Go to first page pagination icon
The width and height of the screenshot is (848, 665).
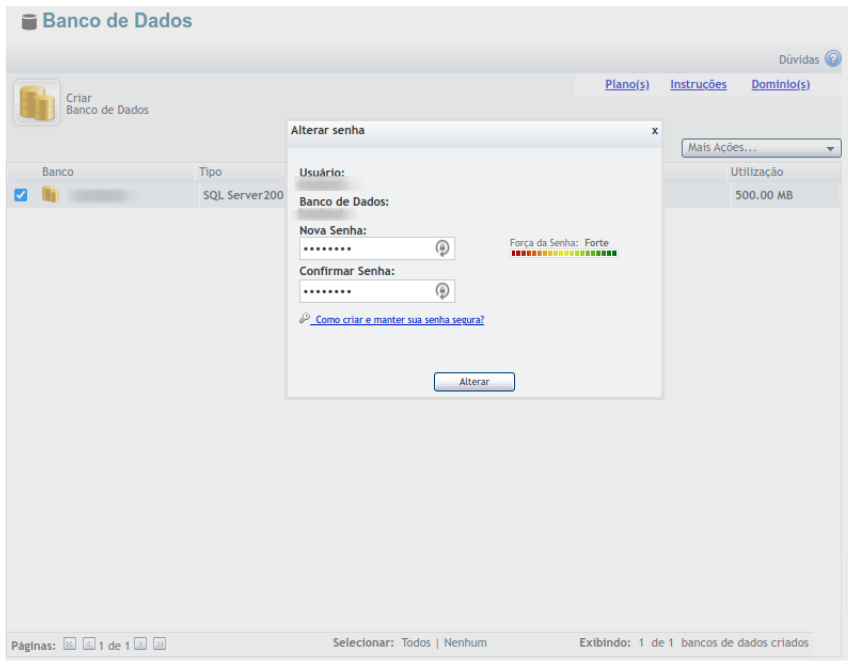70,644
